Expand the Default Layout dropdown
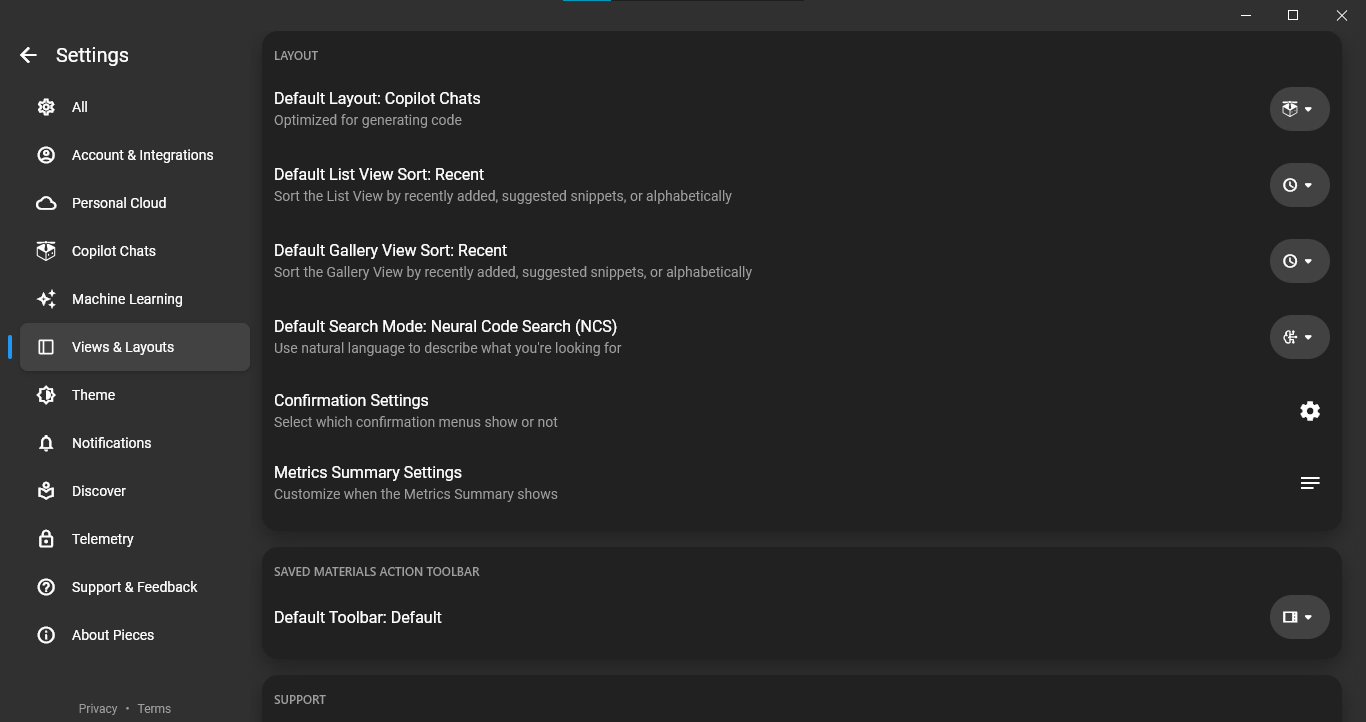This screenshot has height=722, width=1366. pyautogui.click(x=1299, y=109)
